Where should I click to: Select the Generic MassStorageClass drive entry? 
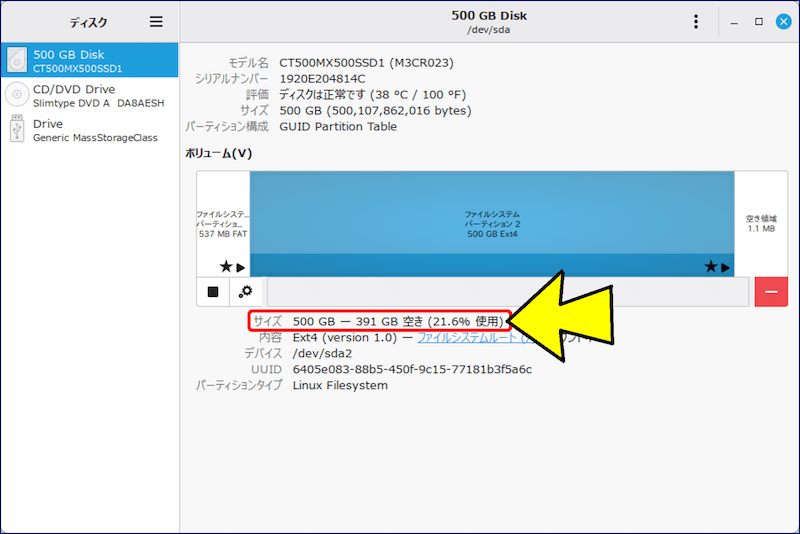click(x=95, y=138)
